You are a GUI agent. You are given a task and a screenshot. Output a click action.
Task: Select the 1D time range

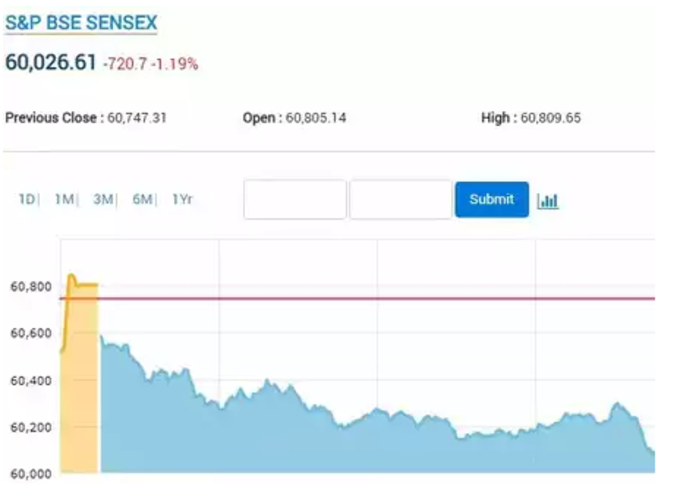[26, 199]
